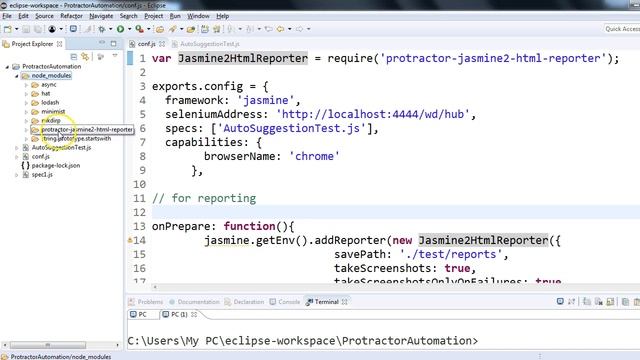
Task: Open dropdown next to External Tools icon
Action: tap(149, 29)
